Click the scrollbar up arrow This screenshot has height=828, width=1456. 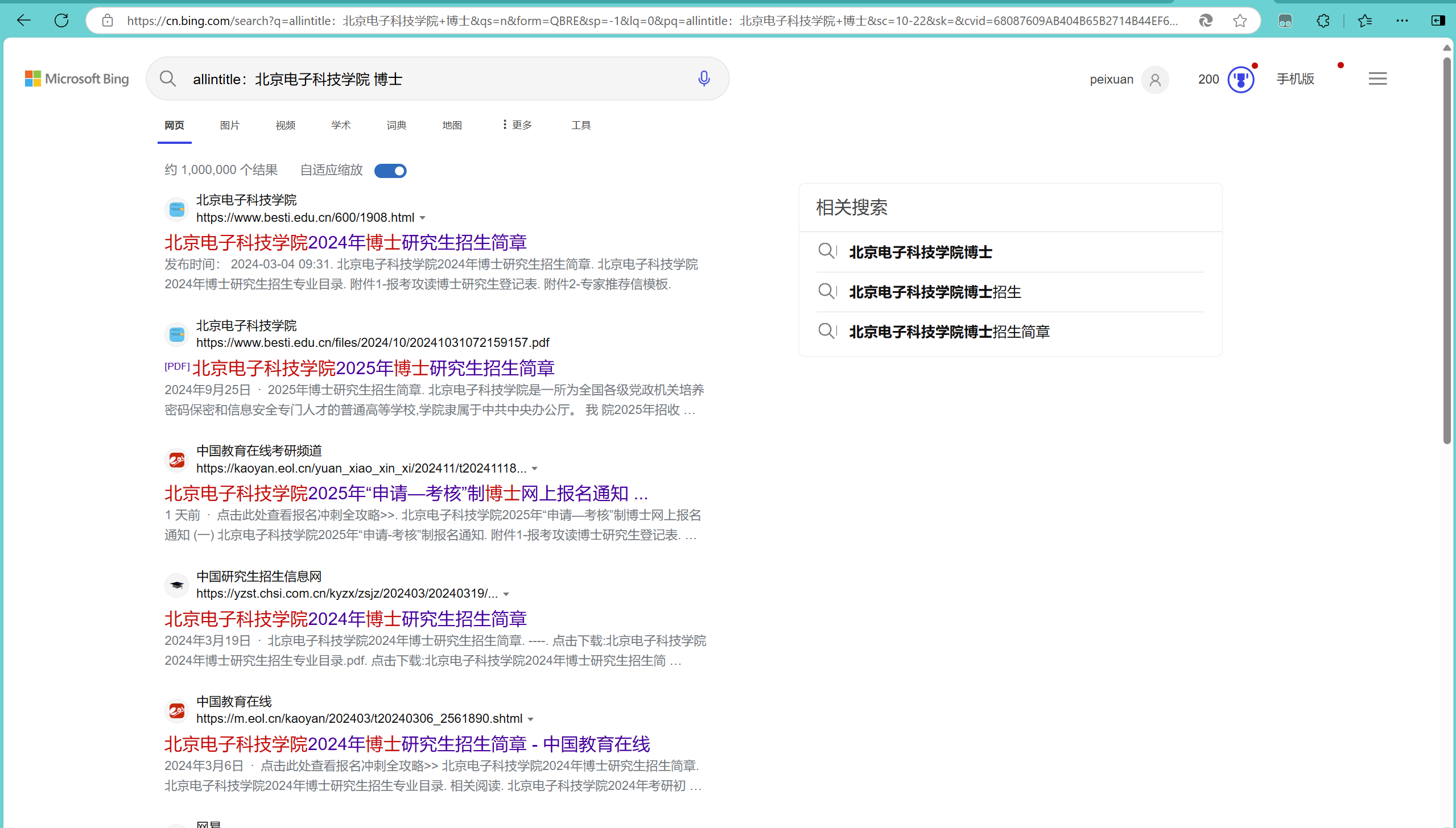(x=1447, y=48)
